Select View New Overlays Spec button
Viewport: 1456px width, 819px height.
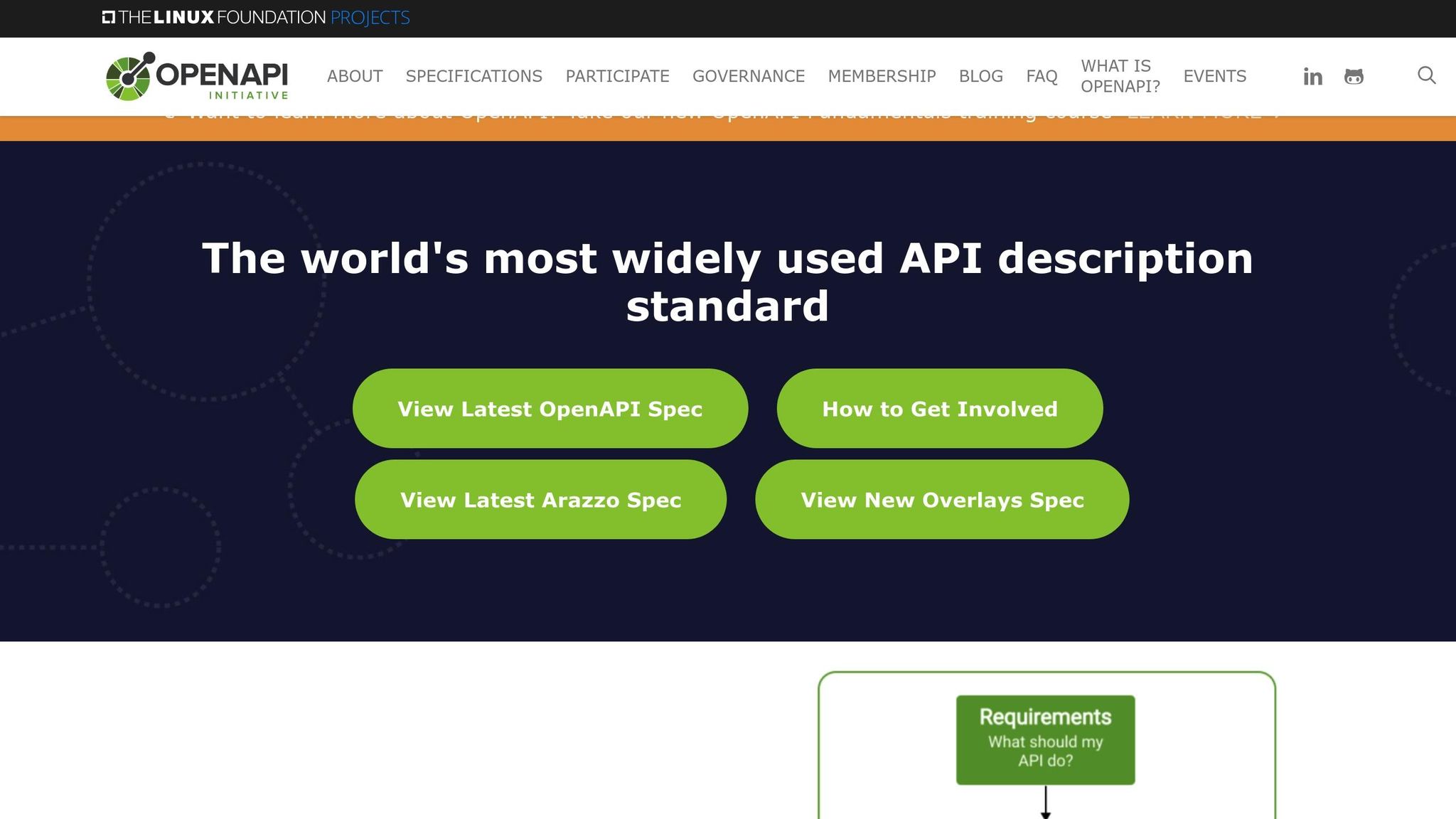coord(941,500)
